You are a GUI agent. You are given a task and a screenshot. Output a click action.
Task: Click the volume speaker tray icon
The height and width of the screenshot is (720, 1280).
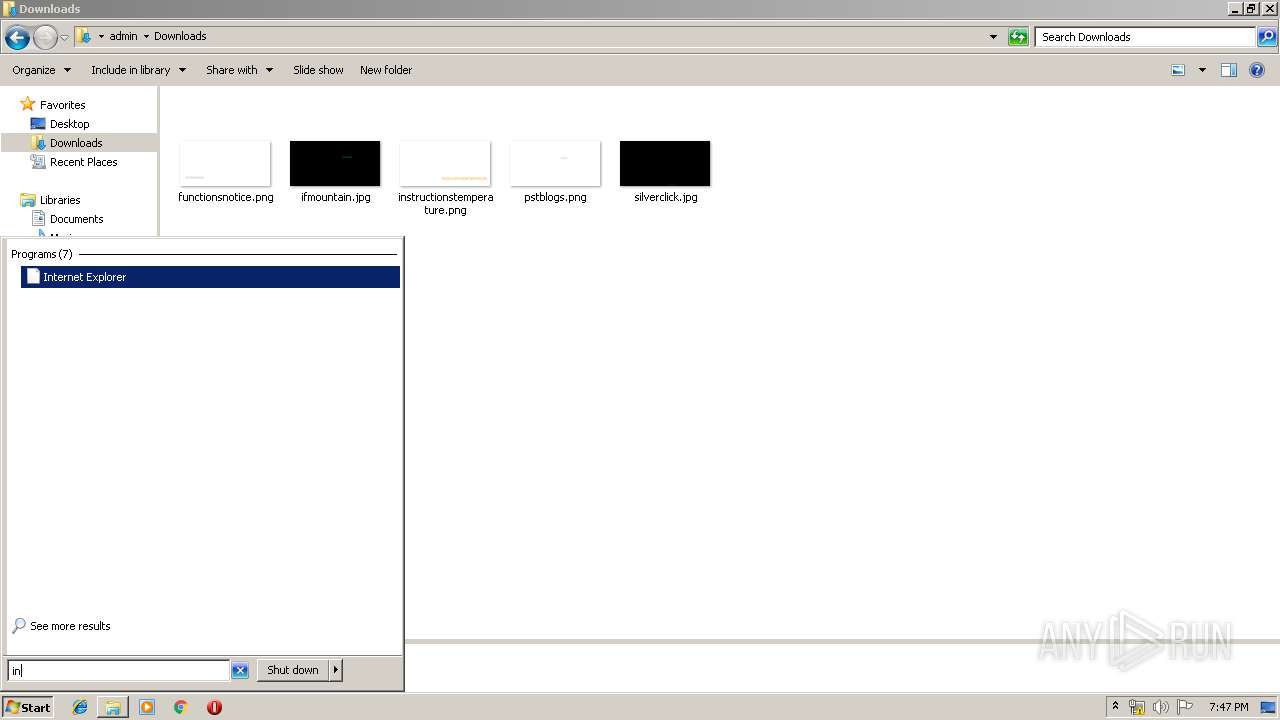click(x=1161, y=707)
